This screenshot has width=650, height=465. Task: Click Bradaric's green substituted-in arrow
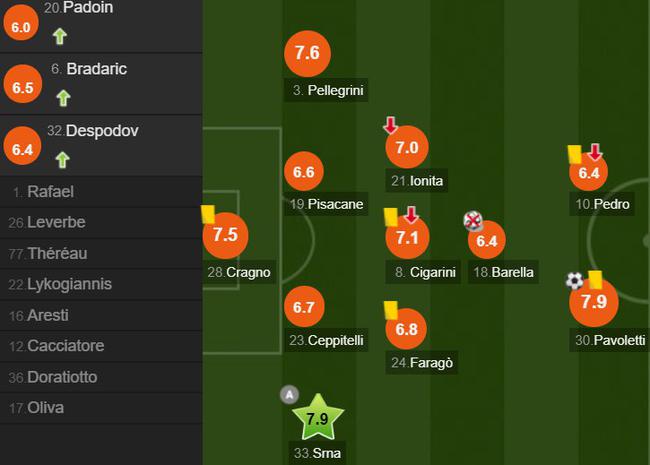click(62, 97)
